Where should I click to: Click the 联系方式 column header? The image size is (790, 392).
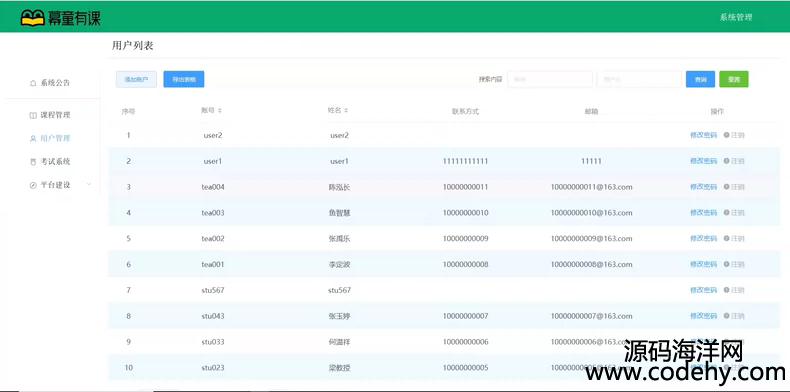click(x=465, y=111)
